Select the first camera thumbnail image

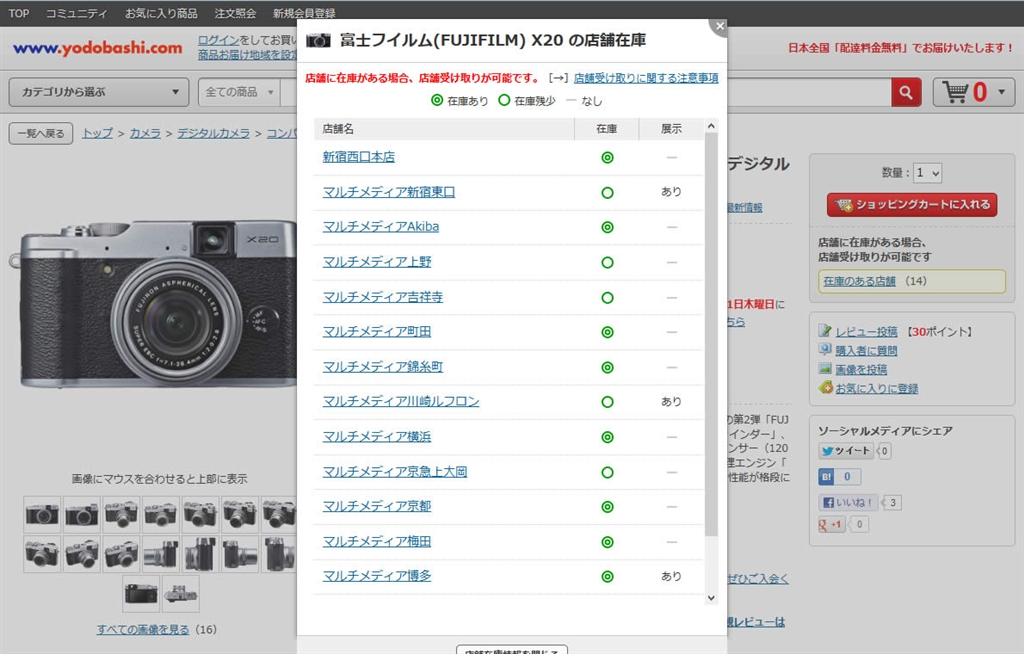point(42,514)
